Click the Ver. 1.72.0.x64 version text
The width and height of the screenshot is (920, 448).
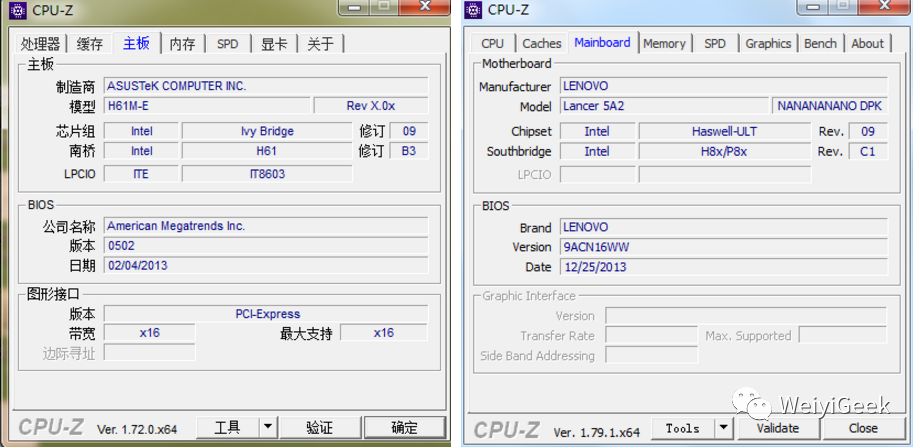point(137,429)
